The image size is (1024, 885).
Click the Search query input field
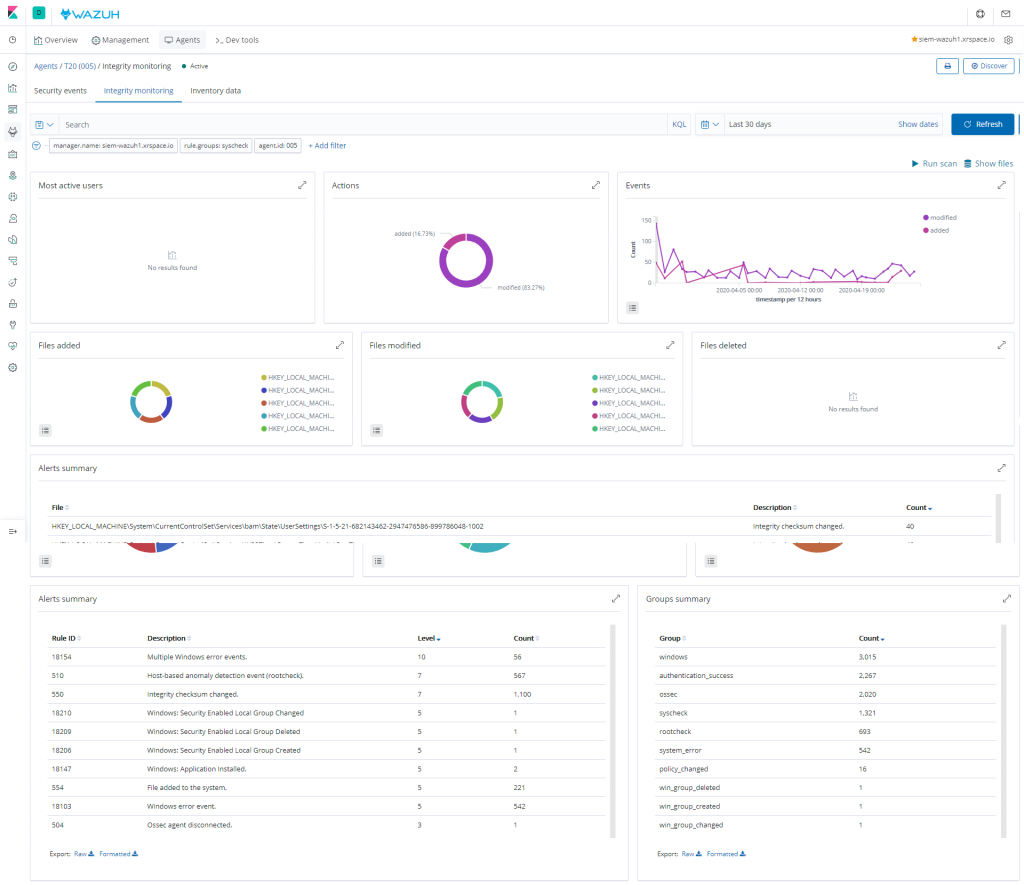(x=363, y=124)
